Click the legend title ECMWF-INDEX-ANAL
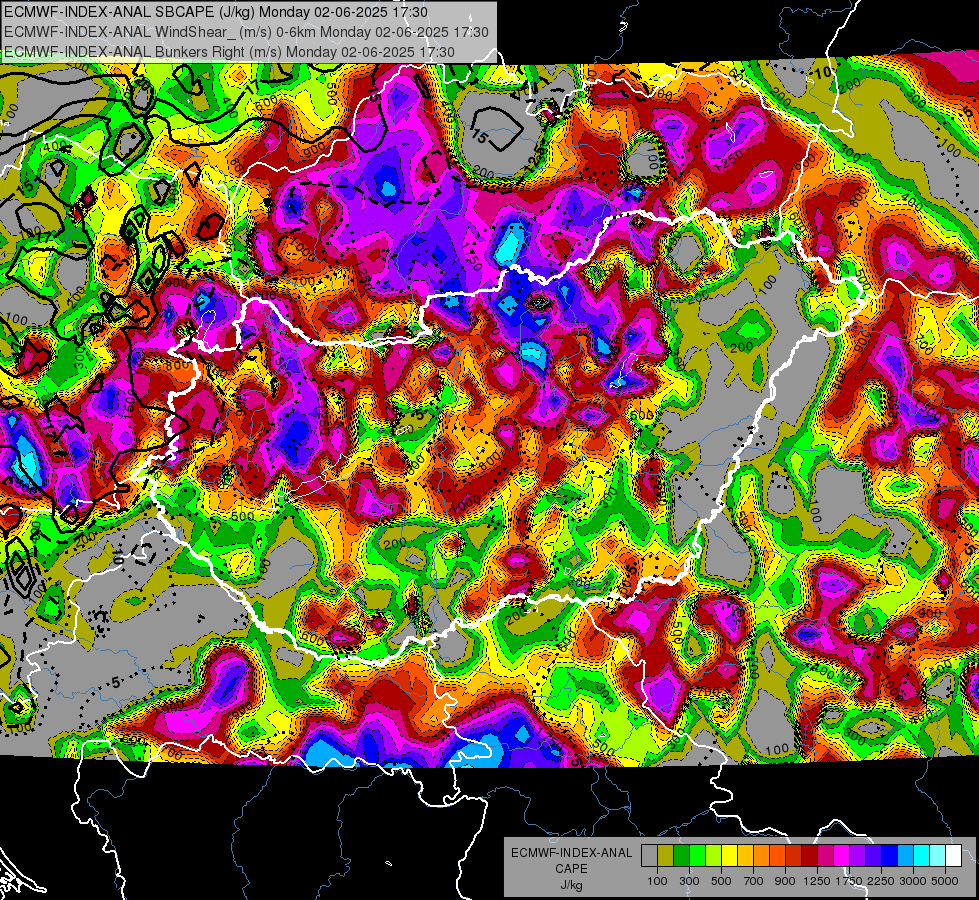Image resolution: width=979 pixels, height=900 pixels. 571,853
